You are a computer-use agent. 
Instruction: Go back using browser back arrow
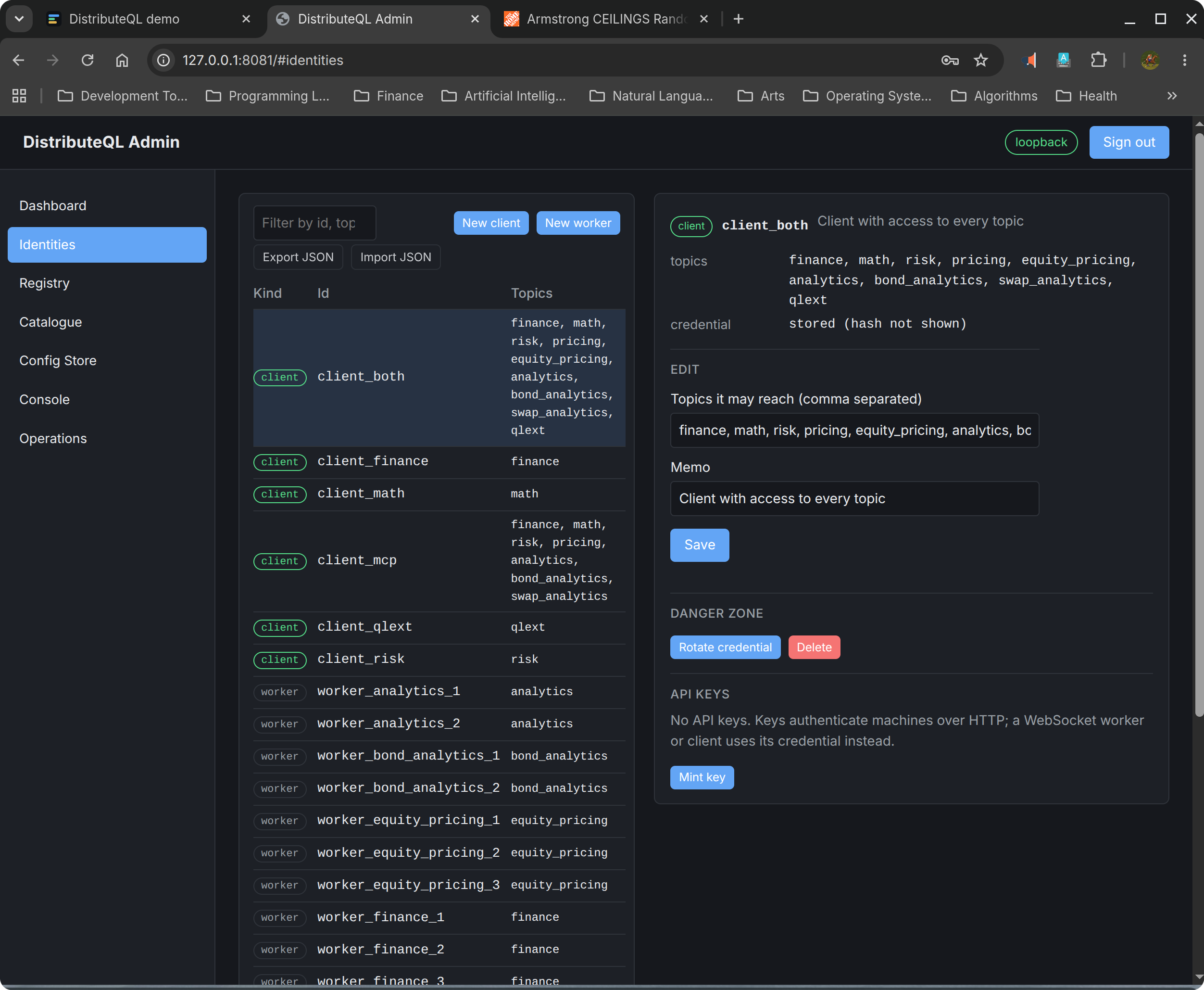(x=18, y=60)
